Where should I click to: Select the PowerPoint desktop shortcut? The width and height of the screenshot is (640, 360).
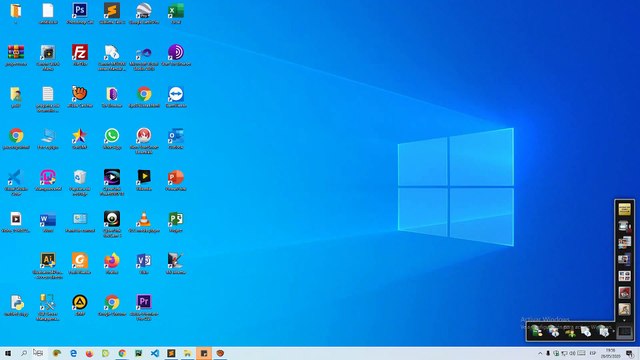[176, 180]
